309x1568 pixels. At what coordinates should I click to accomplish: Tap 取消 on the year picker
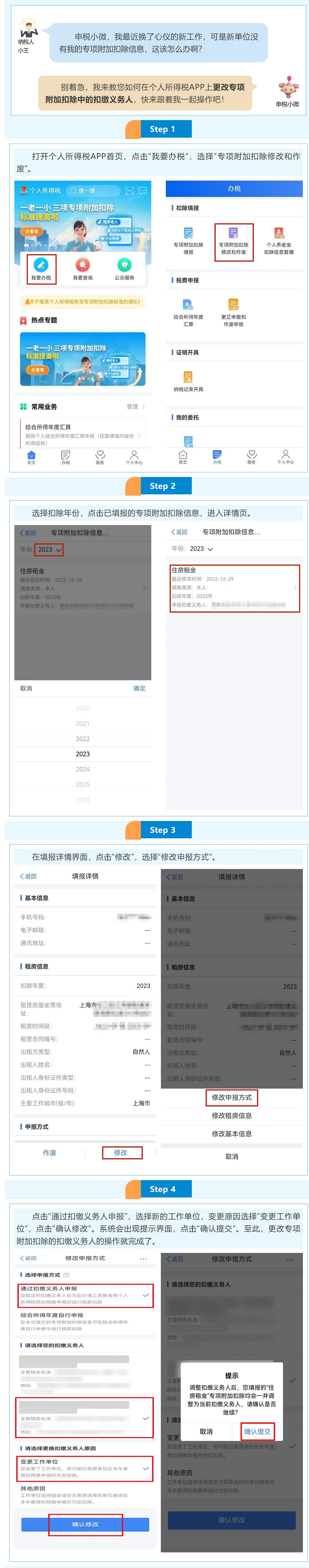pos(26,688)
